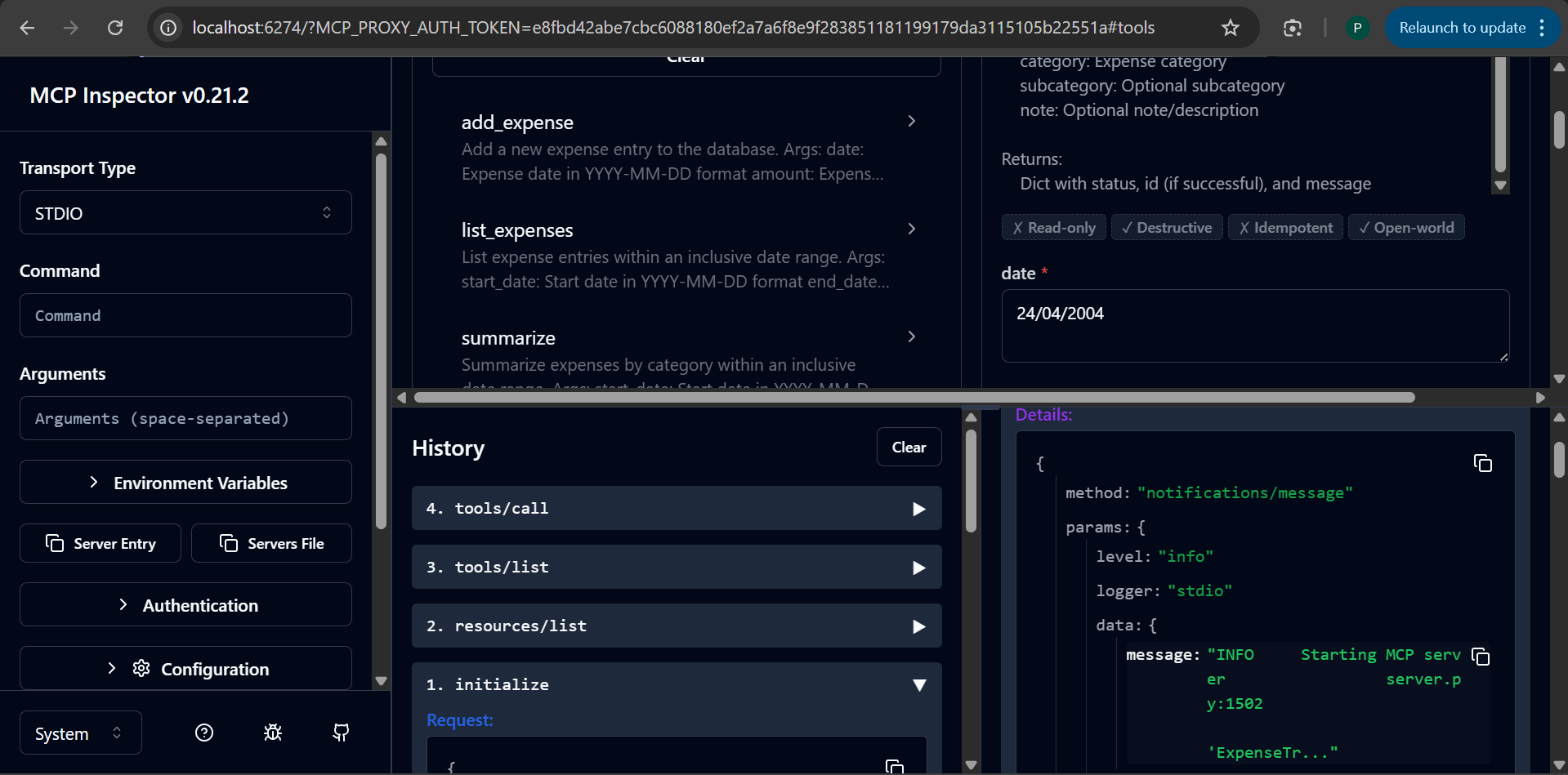Click the sidebar vertical scrollbar

point(381,341)
